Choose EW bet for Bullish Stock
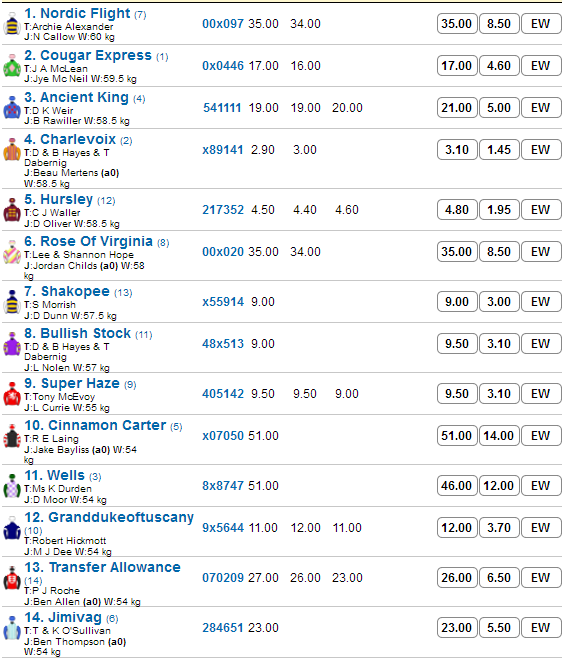The width and height of the screenshot is (564, 658). pyautogui.click(x=540, y=344)
